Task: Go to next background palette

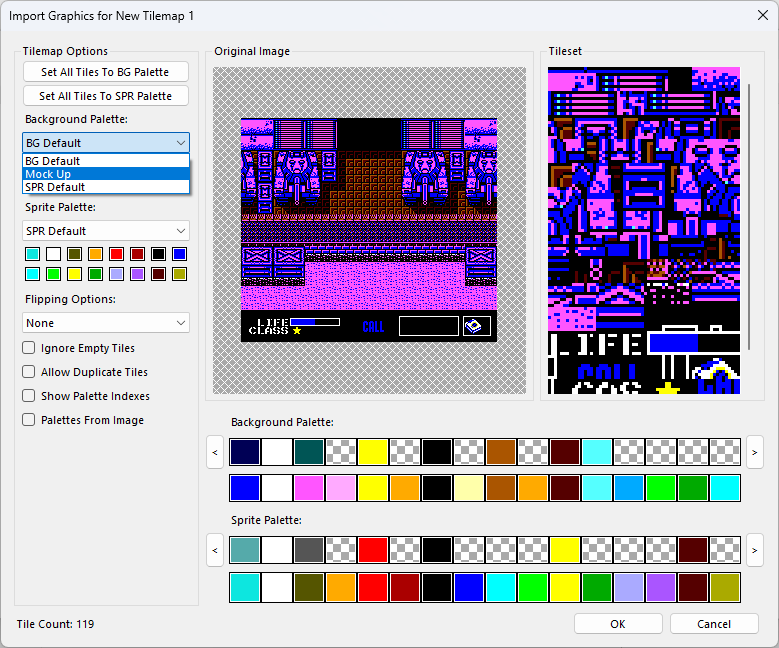Action: (x=755, y=452)
